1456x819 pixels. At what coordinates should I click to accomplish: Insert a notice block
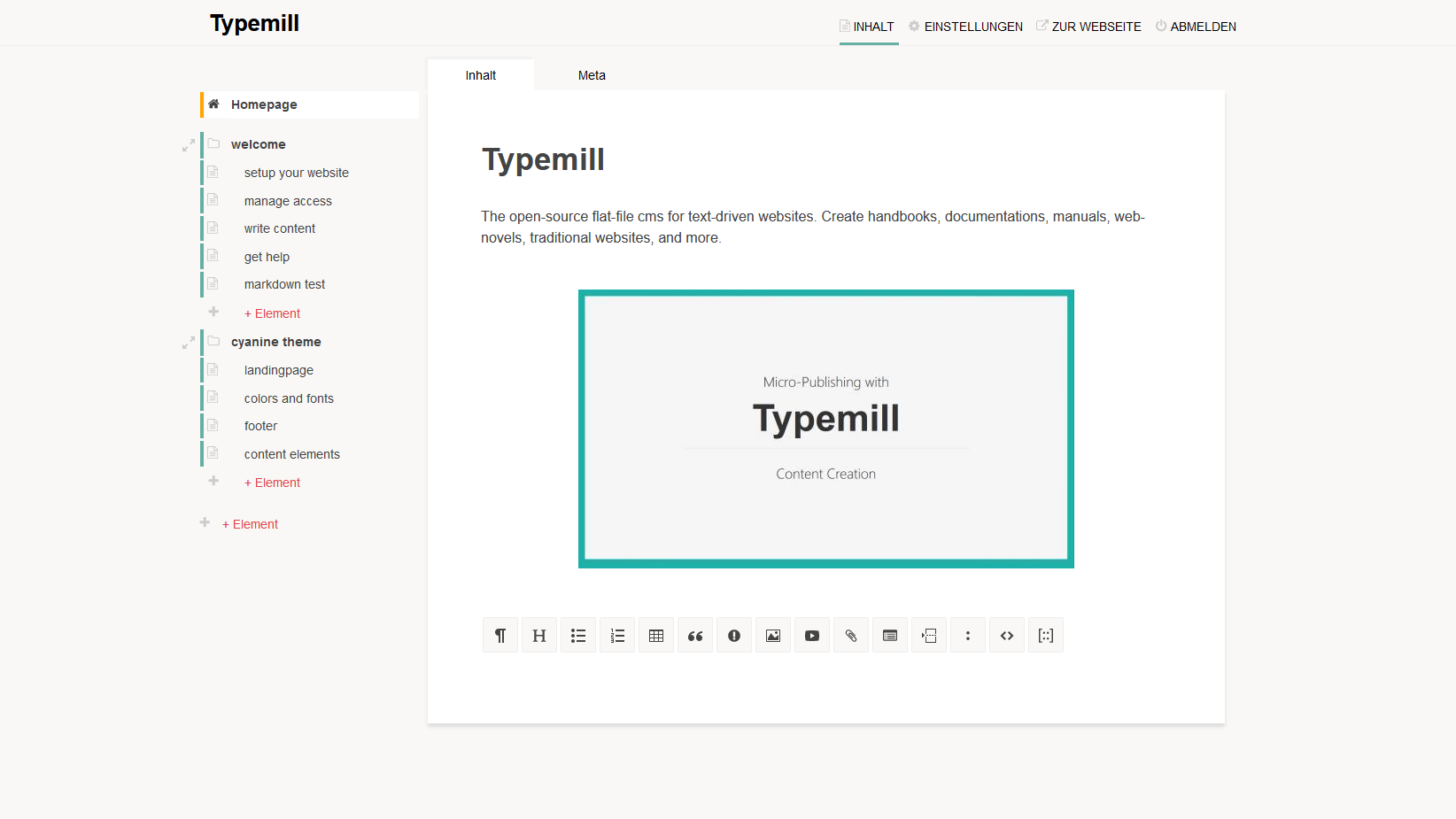pyautogui.click(x=734, y=635)
